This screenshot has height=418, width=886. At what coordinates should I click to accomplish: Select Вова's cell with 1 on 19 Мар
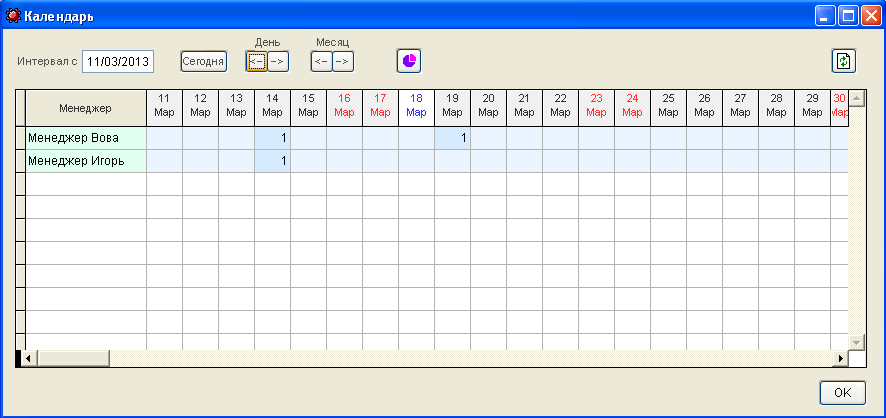point(453,138)
